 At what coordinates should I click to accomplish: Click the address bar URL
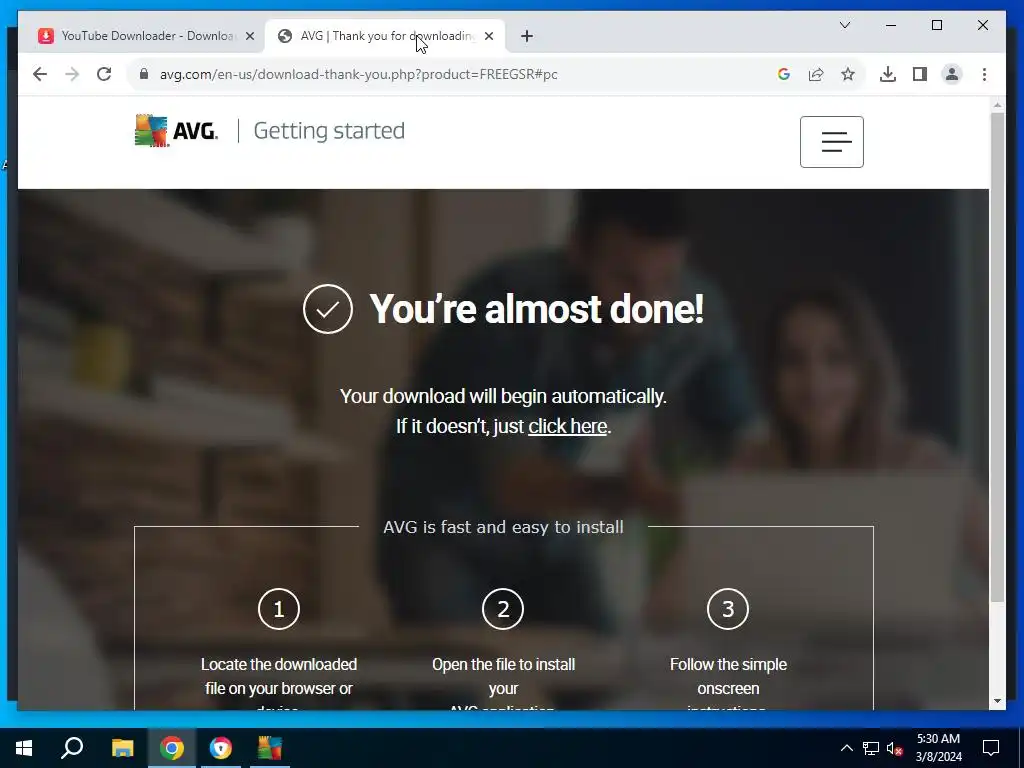pyautogui.click(x=359, y=74)
